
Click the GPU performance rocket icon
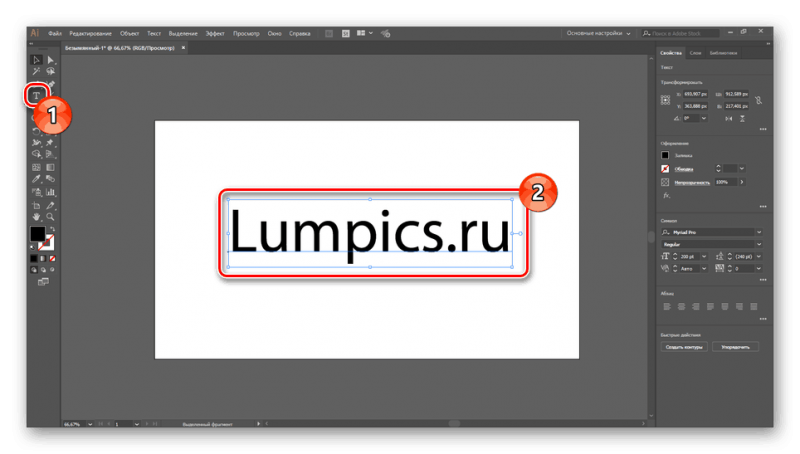pos(386,33)
